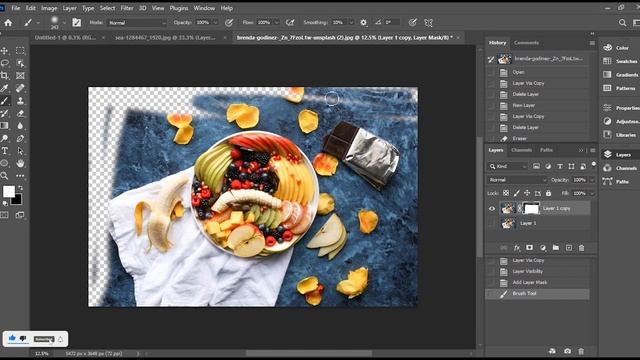The image size is (640, 360).
Task: Open the Home screen icon
Action: [x=8, y=23]
